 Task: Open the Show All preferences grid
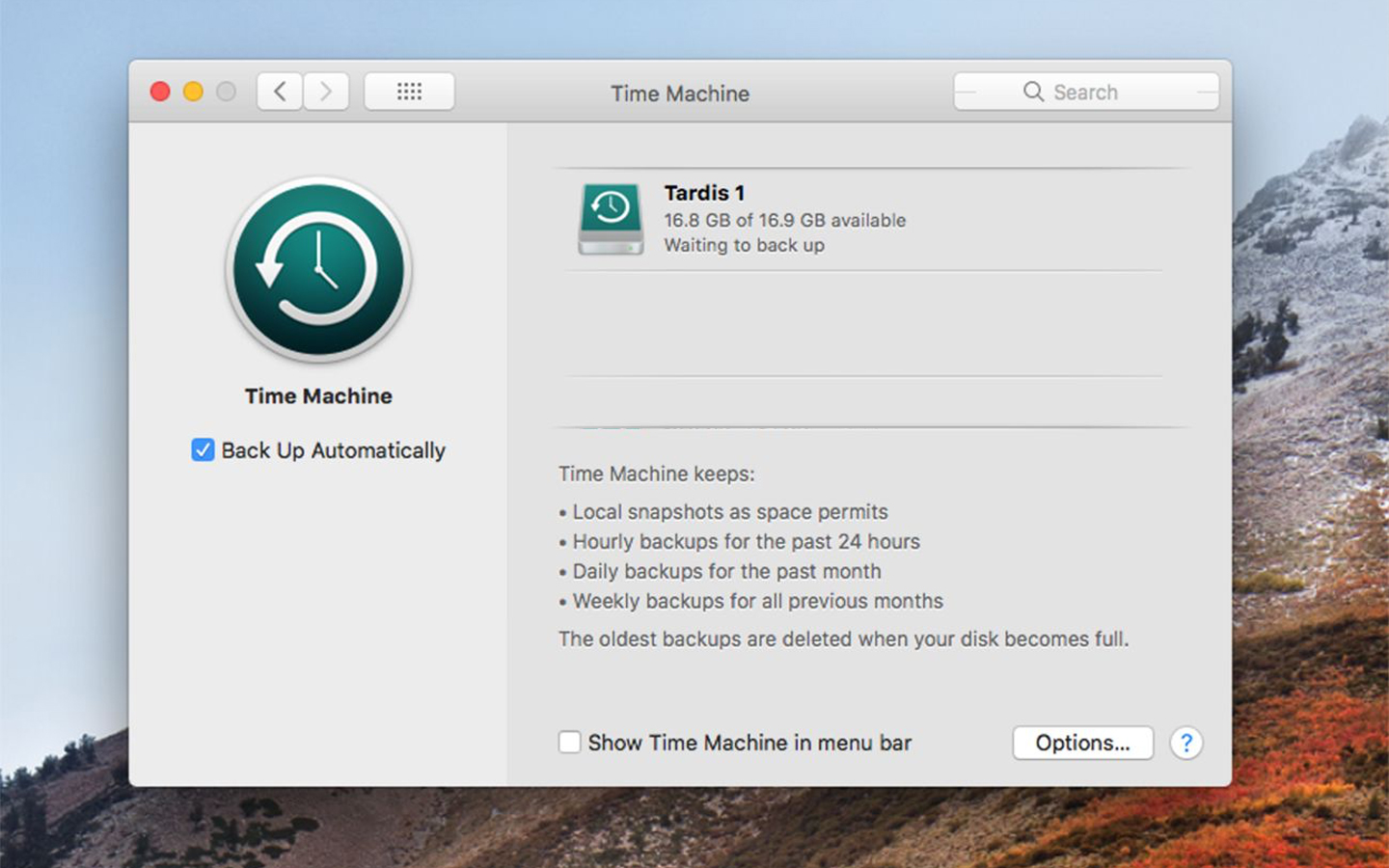coord(409,92)
